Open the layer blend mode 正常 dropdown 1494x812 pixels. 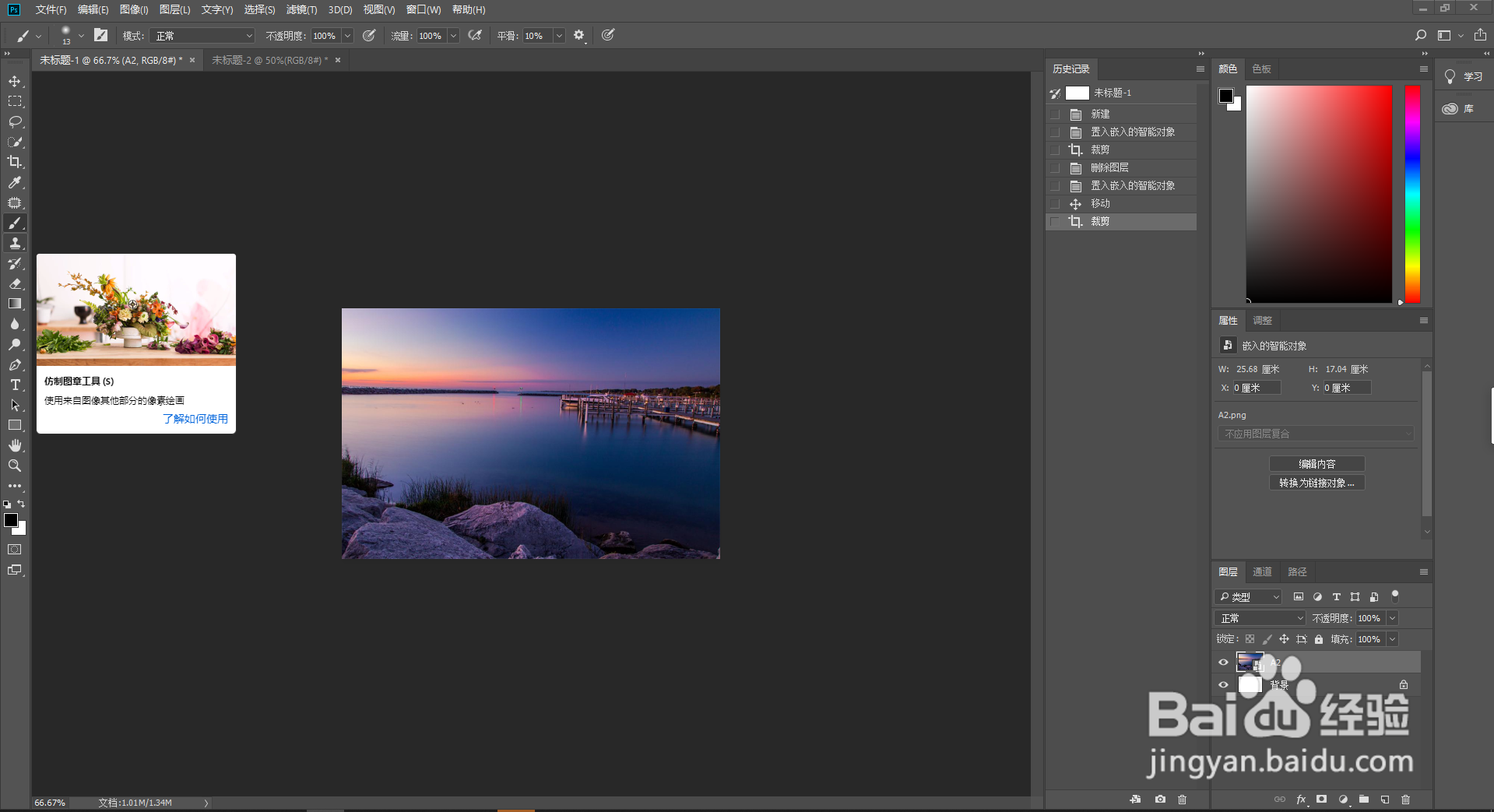pos(1259,618)
